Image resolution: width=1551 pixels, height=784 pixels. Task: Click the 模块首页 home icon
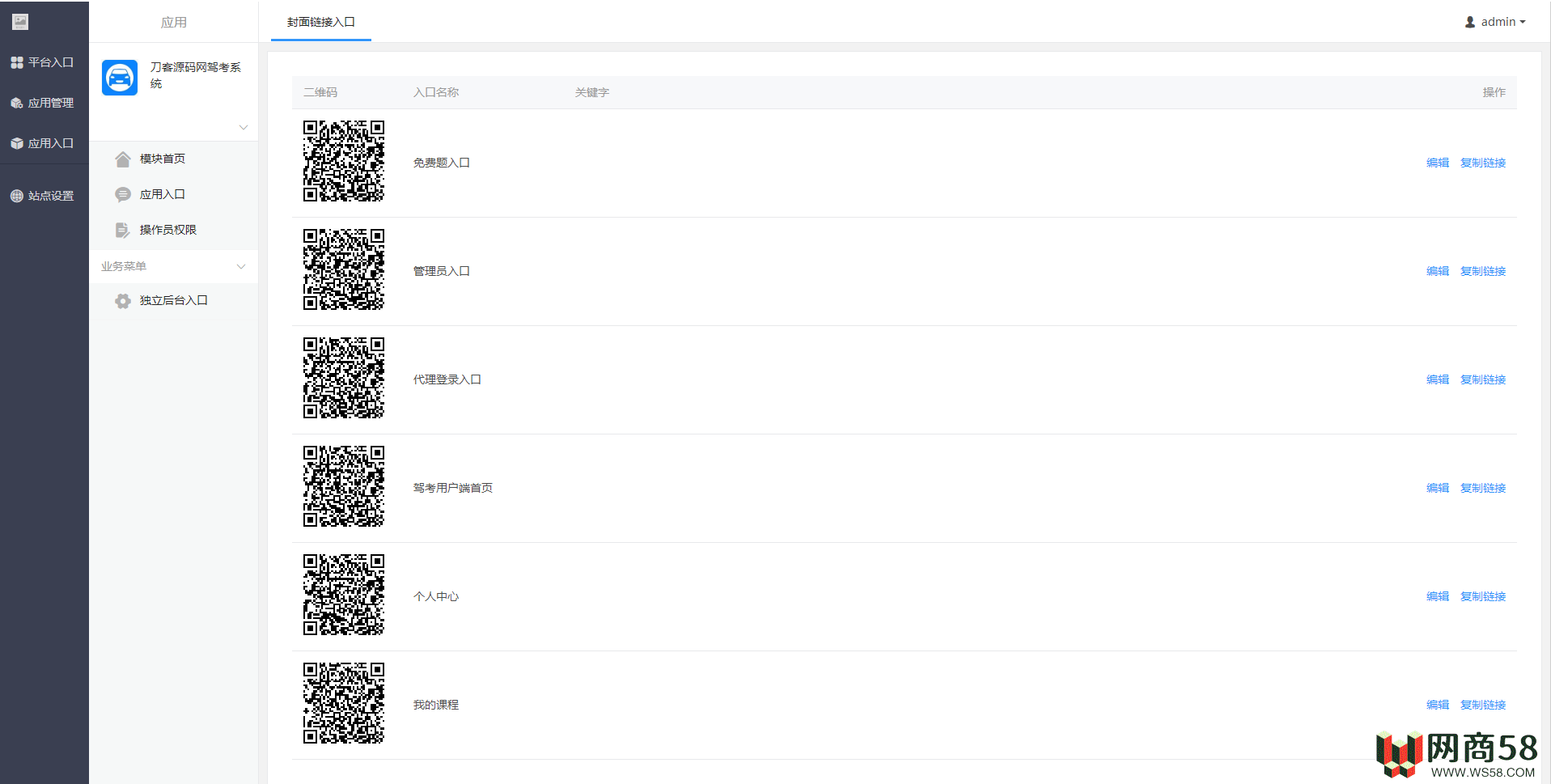pyautogui.click(x=123, y=159)
